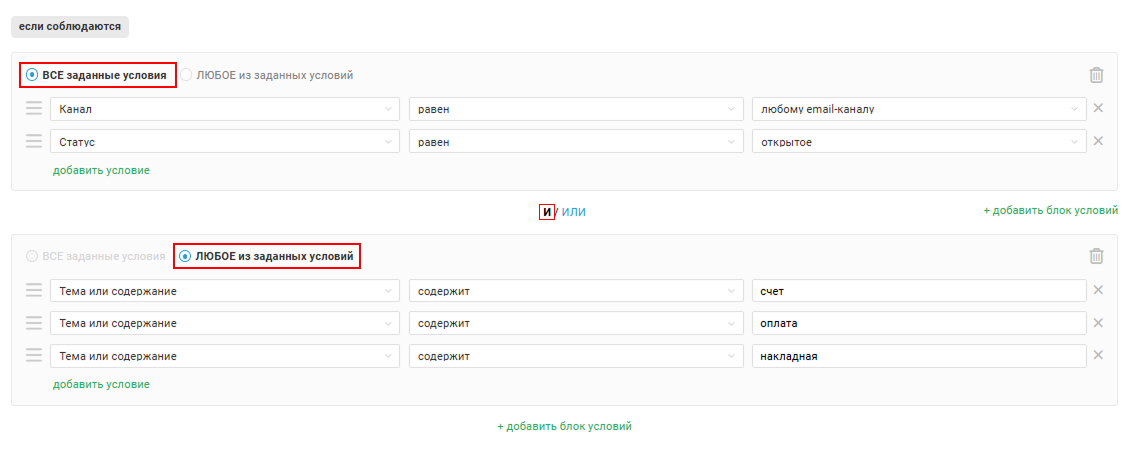Click the drag handle of 'оплата' row

[x=34, y=323]
